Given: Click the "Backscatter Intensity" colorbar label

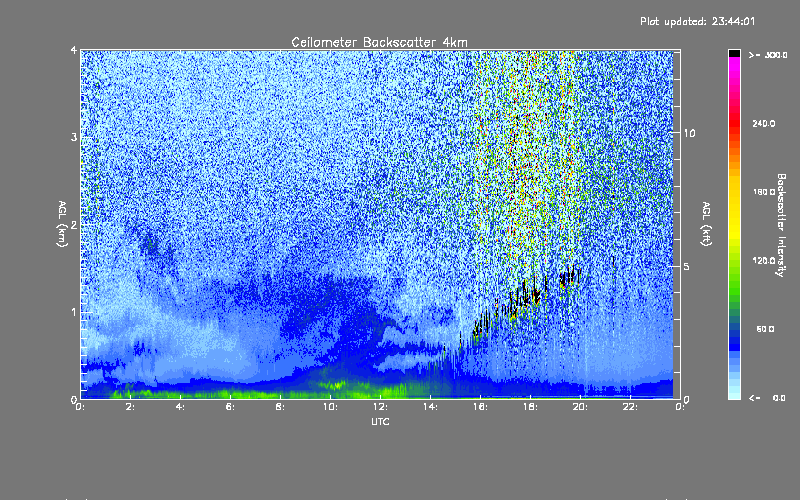Looking at the screenshot, I should coord(781,225).
